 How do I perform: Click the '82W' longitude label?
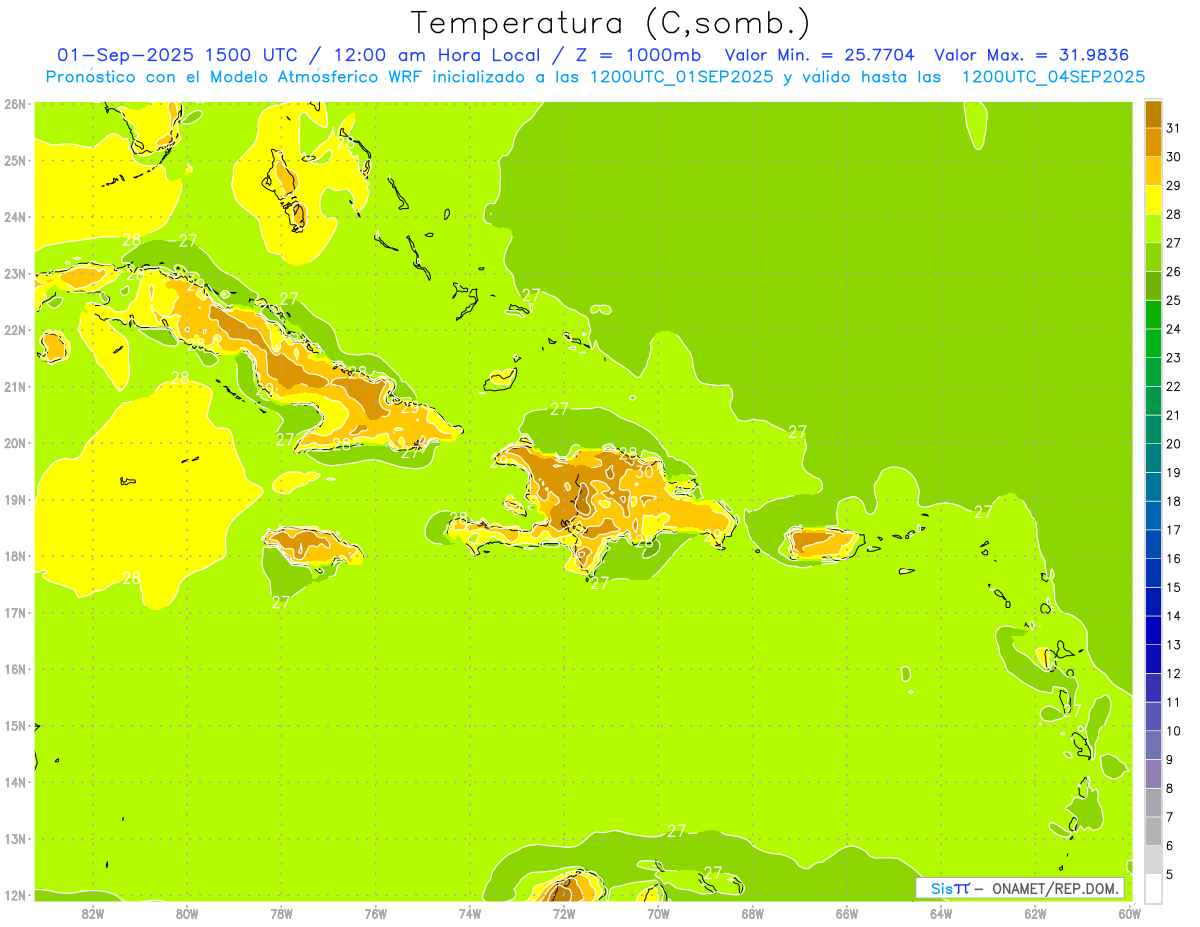pyautogui.click(x=93, y=913)
